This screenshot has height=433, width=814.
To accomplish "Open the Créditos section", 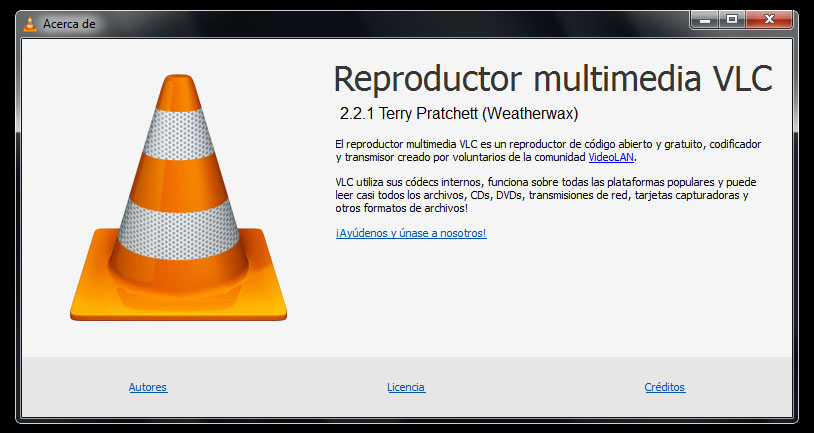I will 664,387.
